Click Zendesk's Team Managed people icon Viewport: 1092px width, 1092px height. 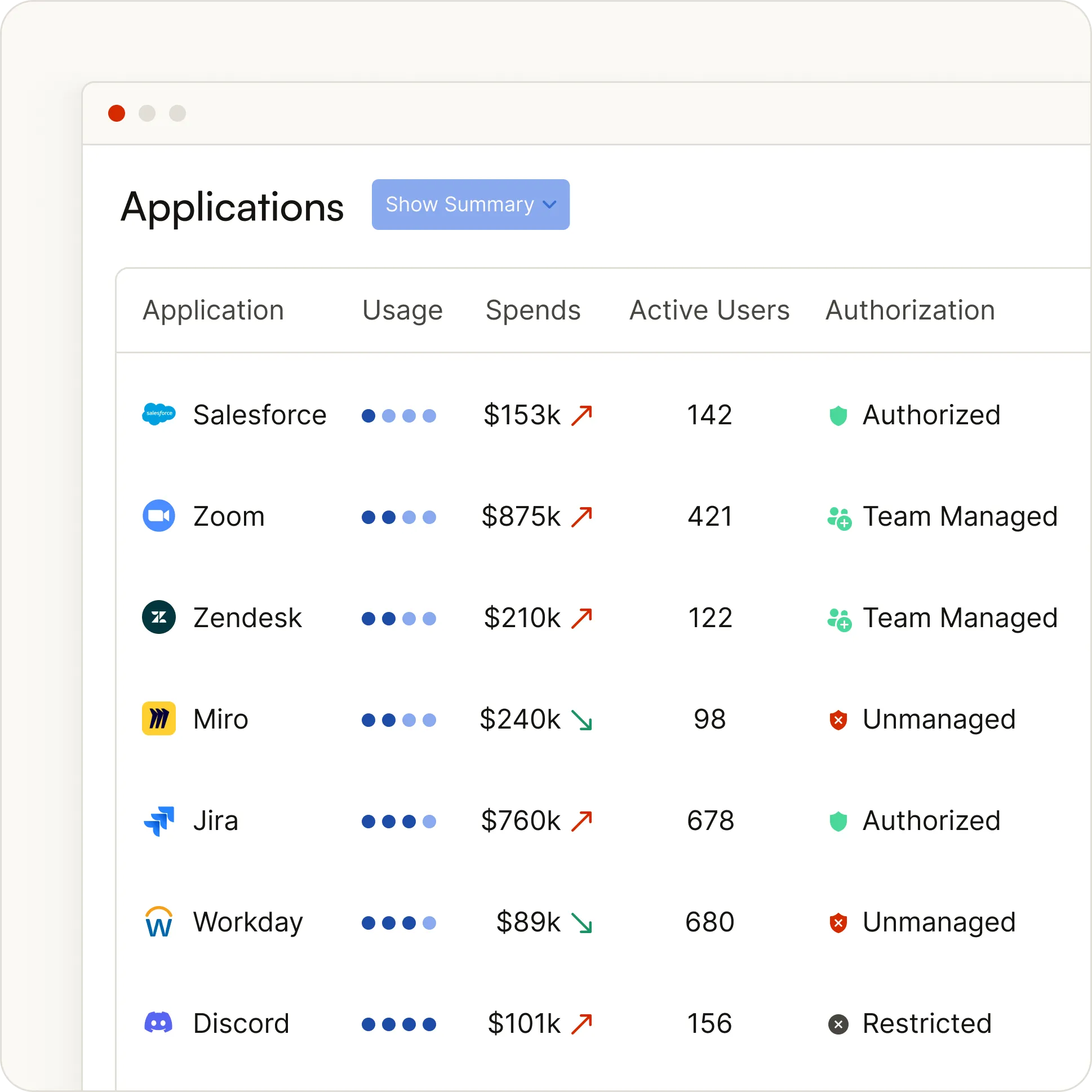[840, 619]
